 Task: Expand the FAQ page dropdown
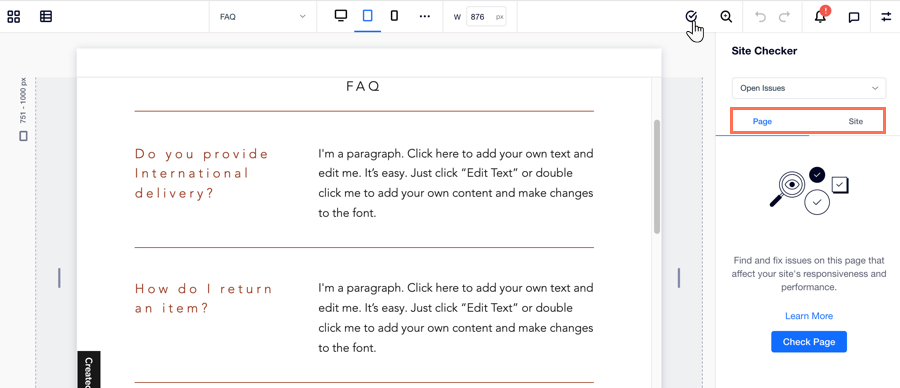pos(263,17)
